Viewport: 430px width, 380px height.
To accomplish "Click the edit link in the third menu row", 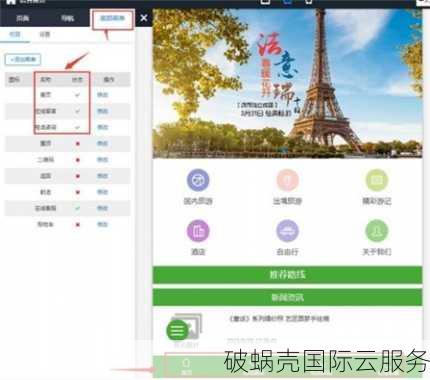I will pyautogui.click(x=102, y=127).
